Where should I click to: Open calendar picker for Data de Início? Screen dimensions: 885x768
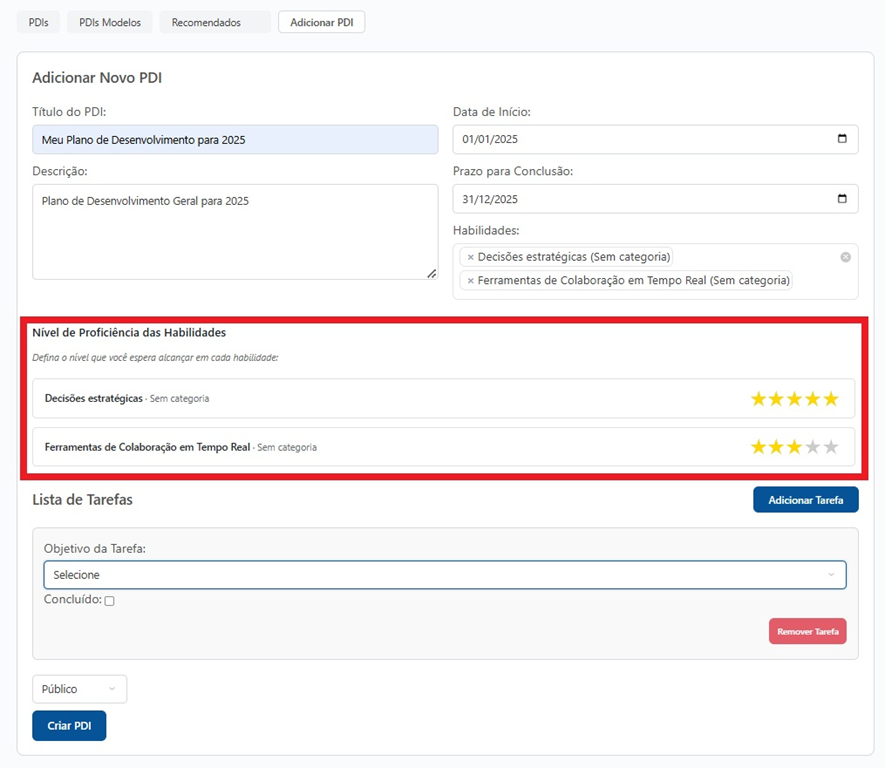coord(842,139)
